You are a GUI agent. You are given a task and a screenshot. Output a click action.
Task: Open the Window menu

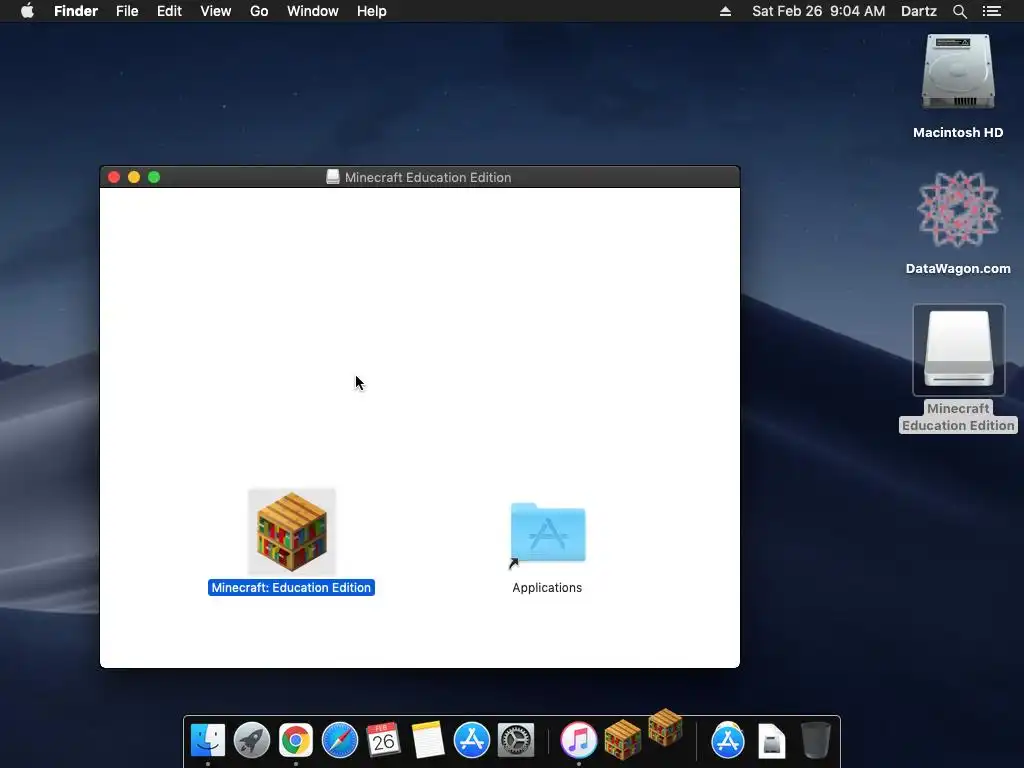point(313,11)
